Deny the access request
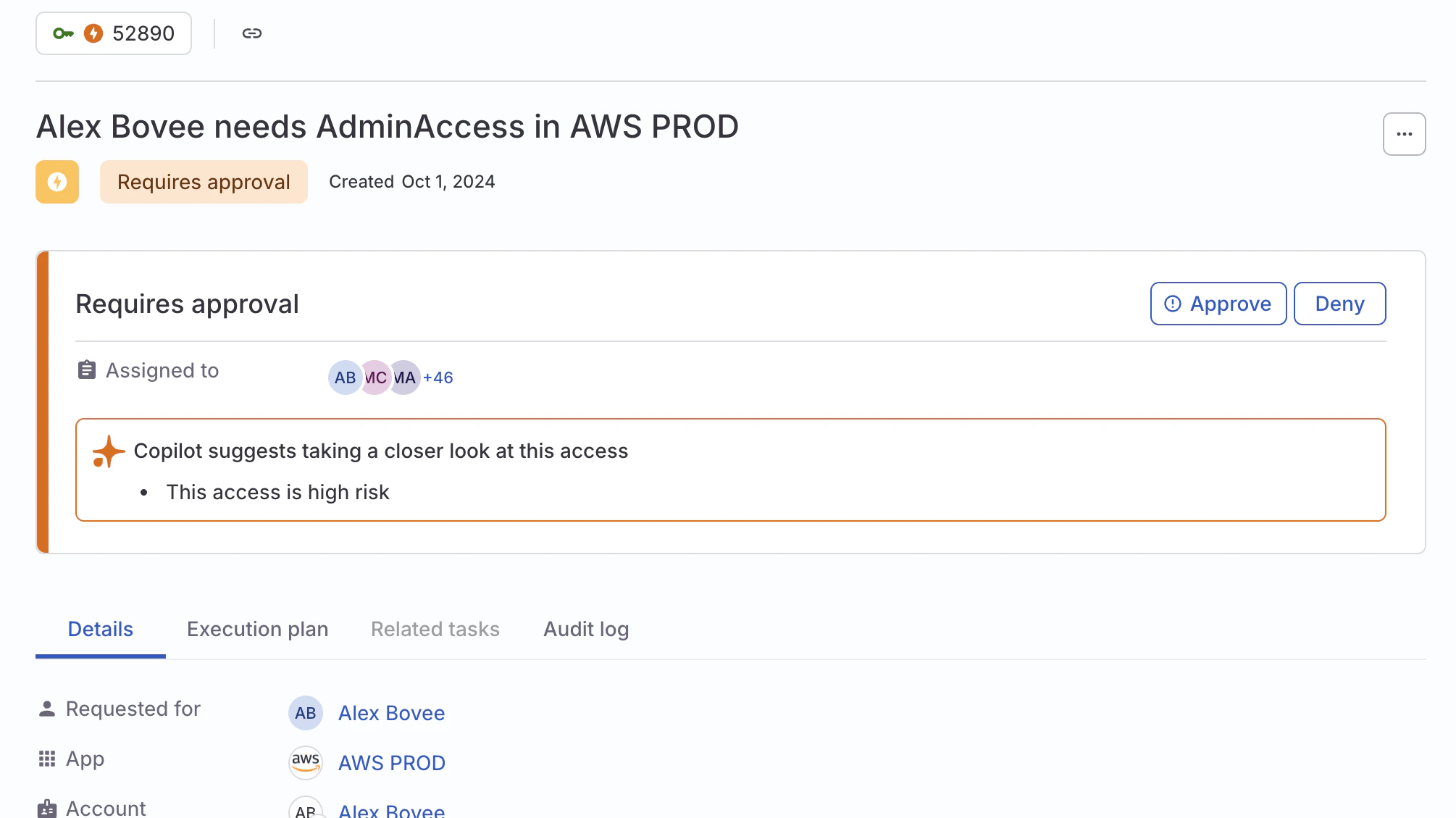 [x=1339, y=304]
